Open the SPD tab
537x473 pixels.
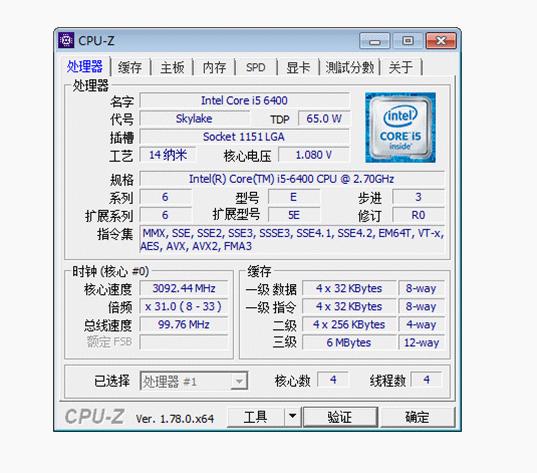coord(255,67)
